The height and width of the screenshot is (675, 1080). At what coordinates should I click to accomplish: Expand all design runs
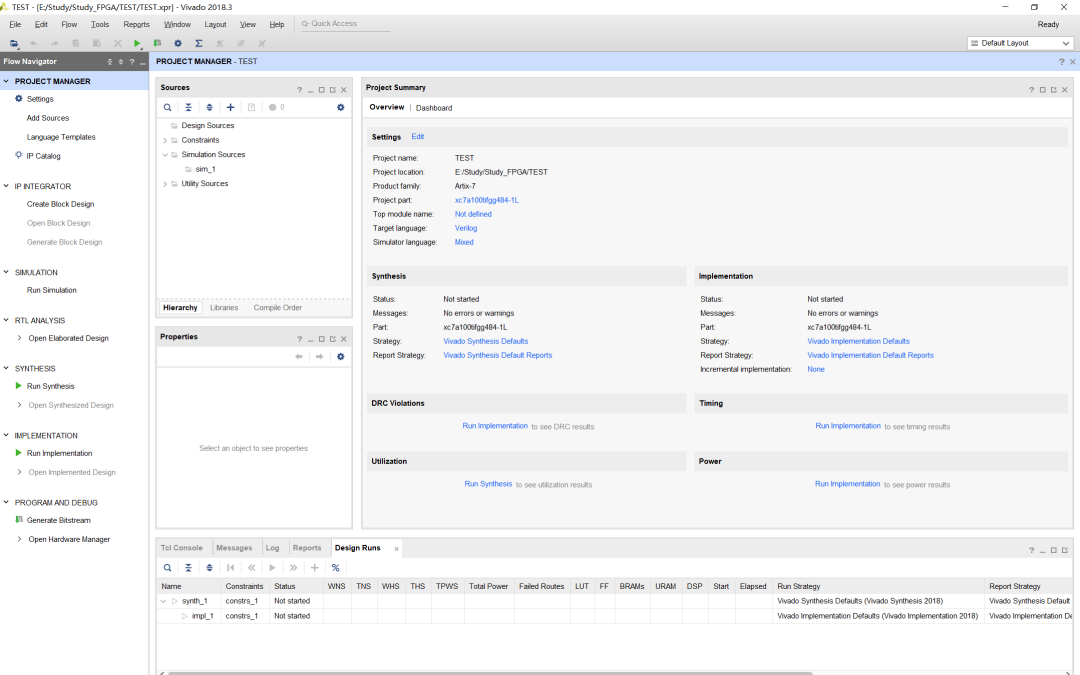[209, 568]
